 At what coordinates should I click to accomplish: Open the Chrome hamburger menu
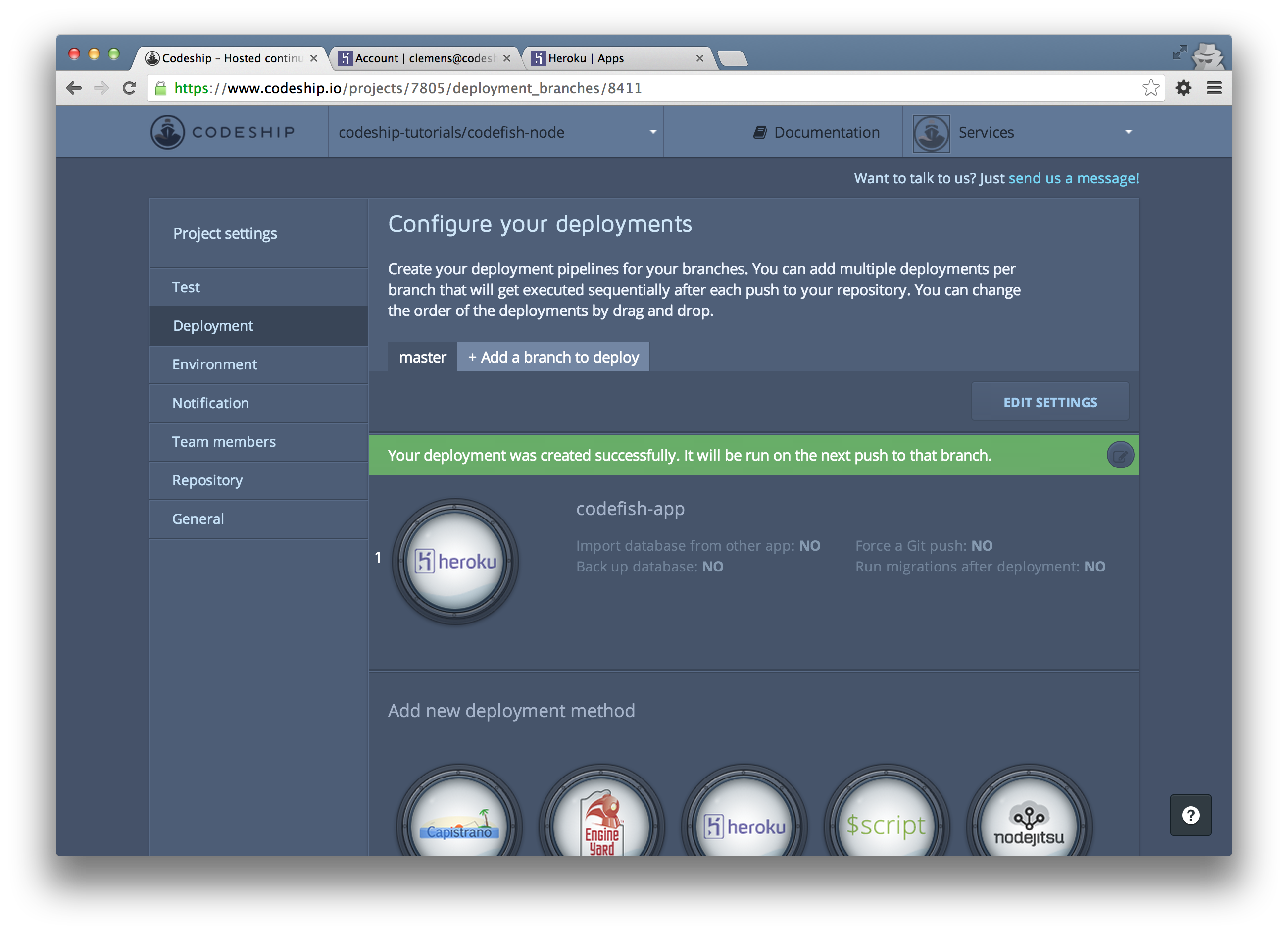[x=1214, y=88]
